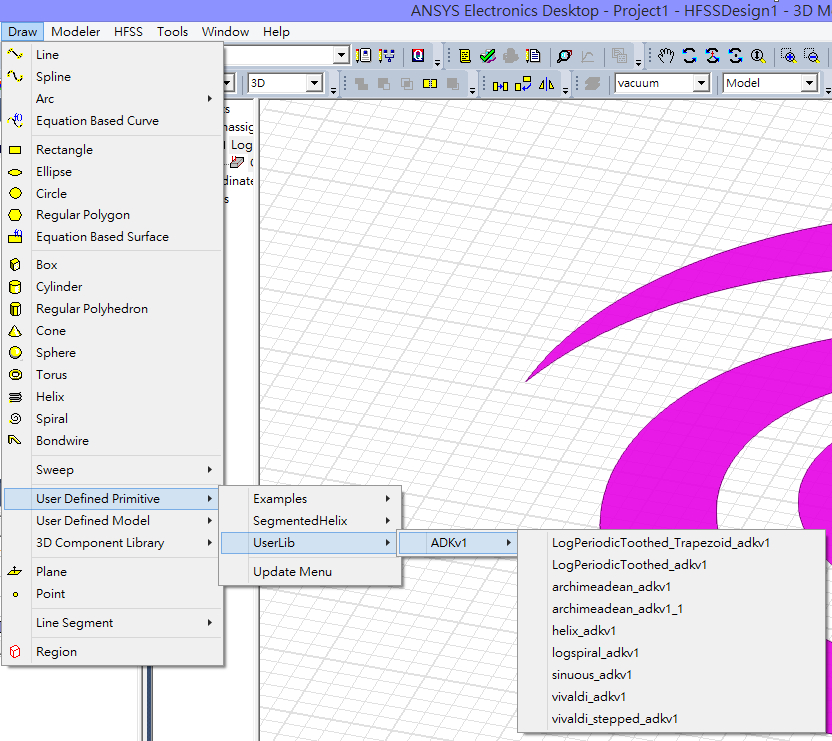Image resolution: width=832 pixels, height=741 pixels.
Task: Click Update Menu entry
Action: coord(310,572)
